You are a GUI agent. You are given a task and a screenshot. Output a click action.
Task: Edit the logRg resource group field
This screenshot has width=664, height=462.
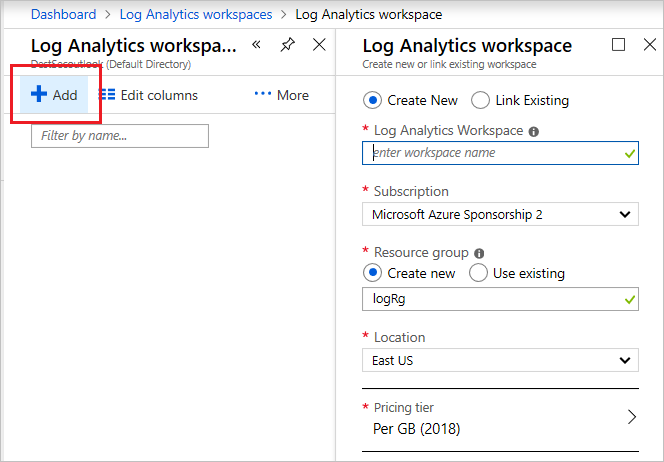coord(500,299)
